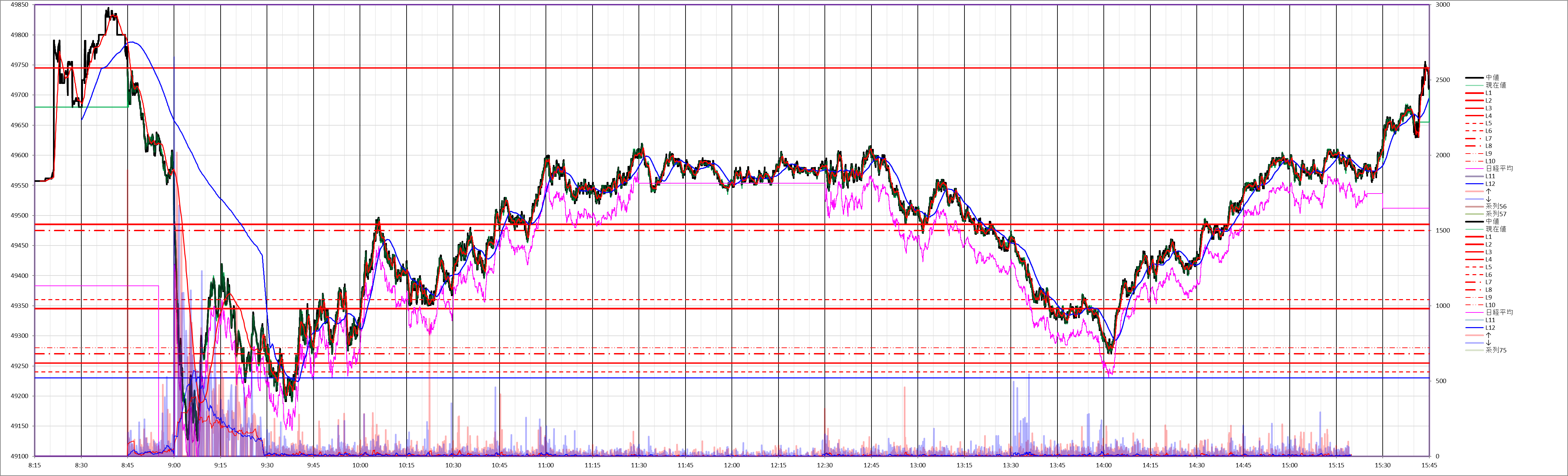
Task: Click the 8:15 time axis label
Action: tap(35, 466)
